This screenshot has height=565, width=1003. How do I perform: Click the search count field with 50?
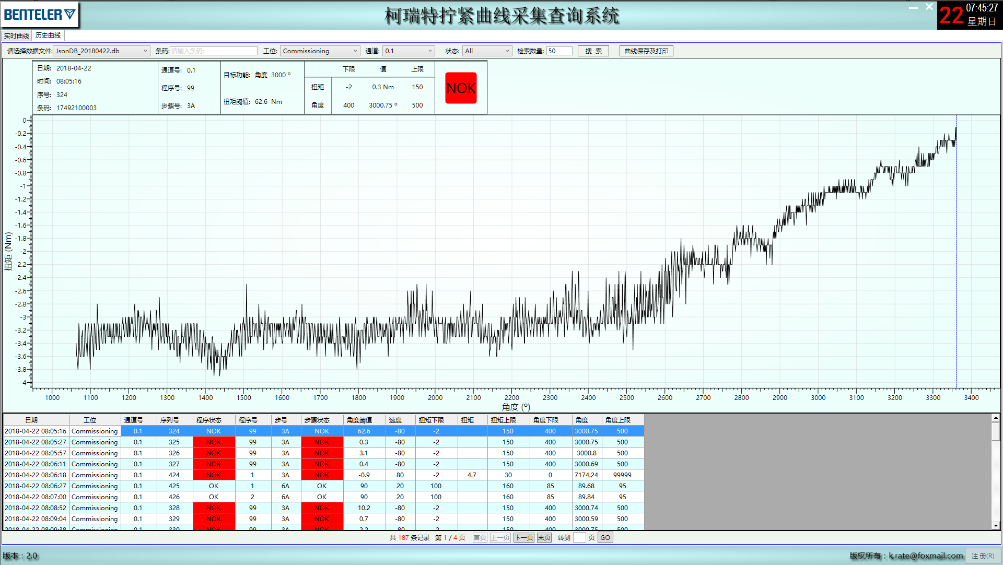pos(559,51)
